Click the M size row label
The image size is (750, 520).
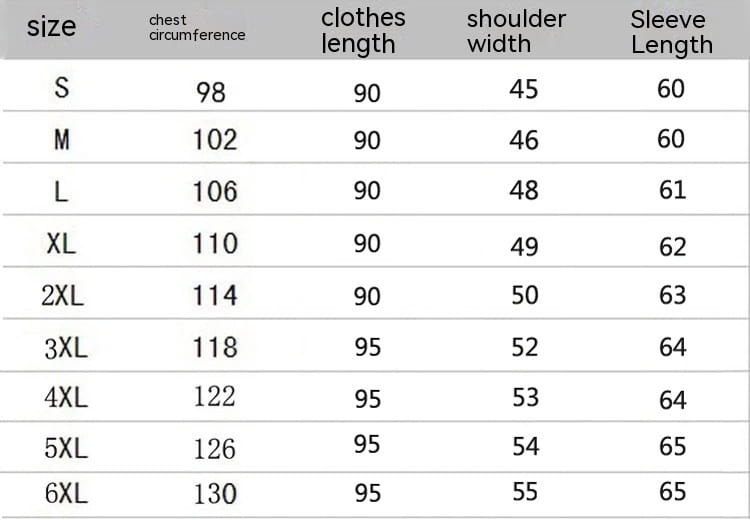pyautogui.click(x=62, y=139)
